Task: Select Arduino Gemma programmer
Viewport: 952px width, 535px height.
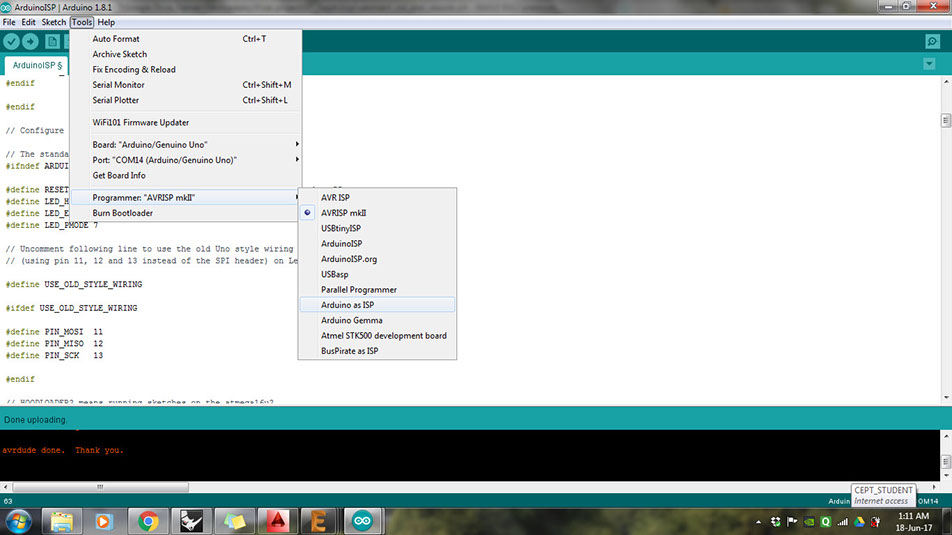Action: (x=377, y=320)
